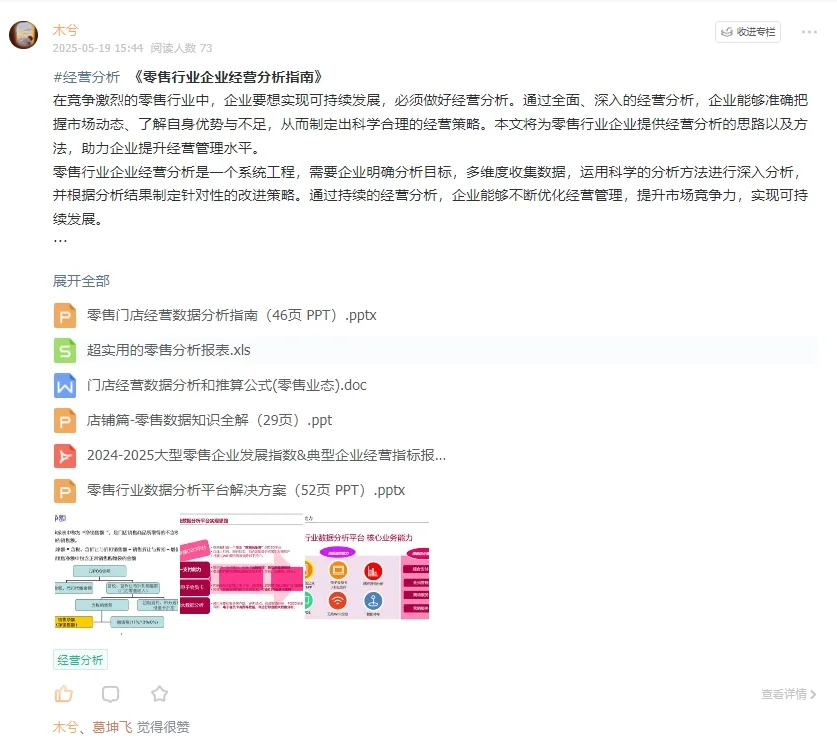Screen dimensions: 837x744
Task: Open the first flowchart thumbnail image
Action: (x=116, y=574)
